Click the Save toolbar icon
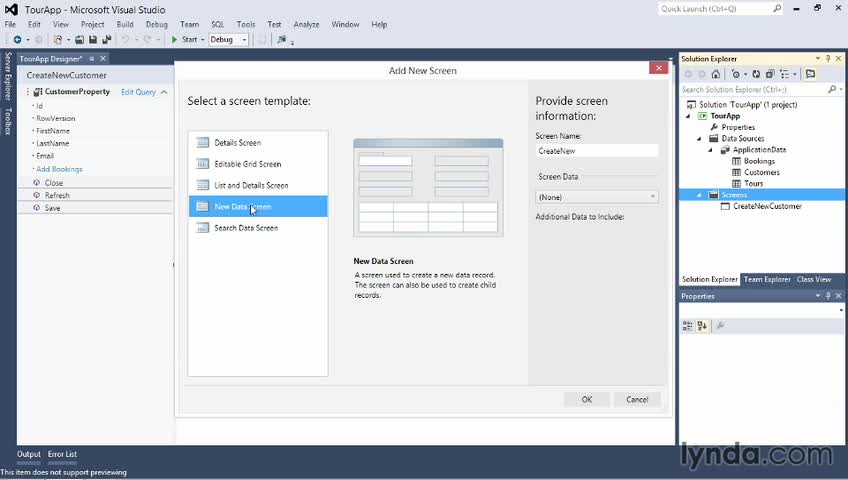 coord(93,39)
